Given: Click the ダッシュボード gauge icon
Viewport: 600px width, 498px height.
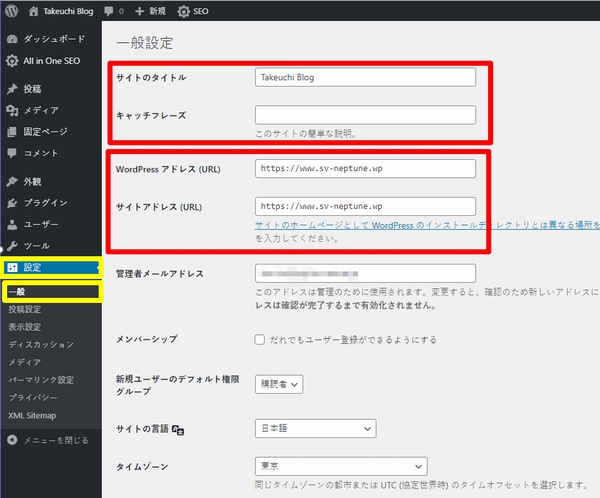Looking at the screenshot, I should point(12,39).
